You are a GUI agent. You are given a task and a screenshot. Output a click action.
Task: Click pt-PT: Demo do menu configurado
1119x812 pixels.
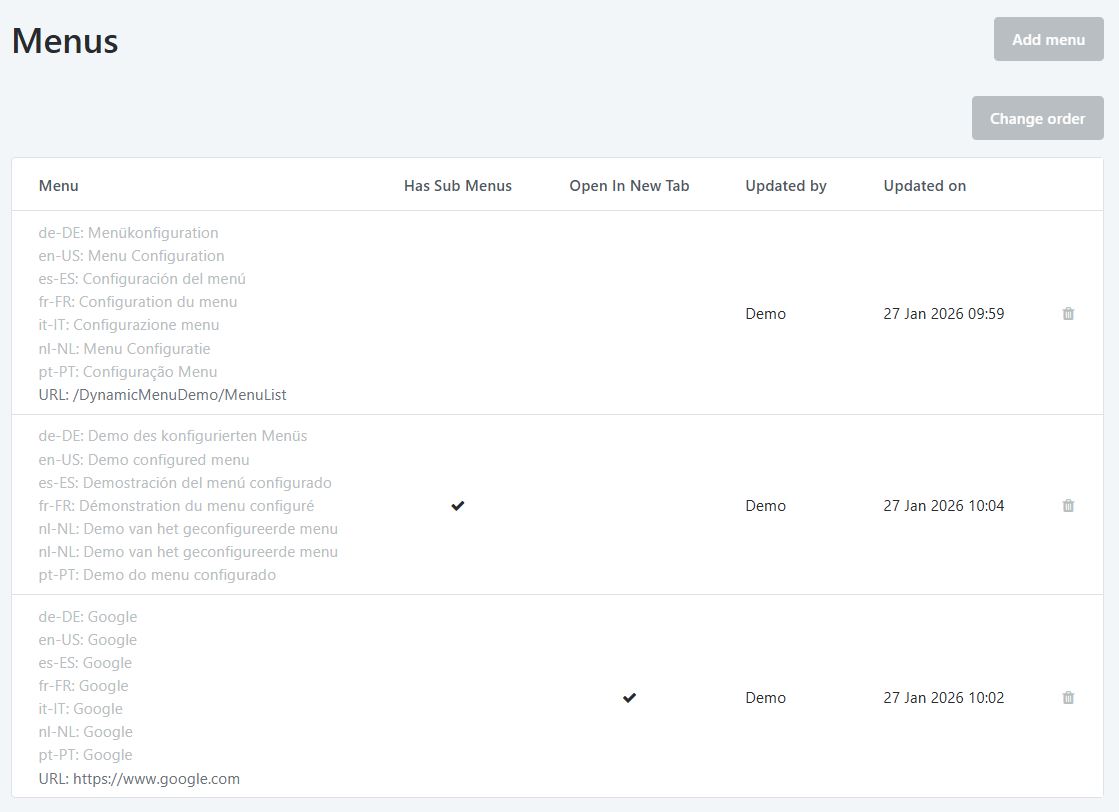coord(157,574)
